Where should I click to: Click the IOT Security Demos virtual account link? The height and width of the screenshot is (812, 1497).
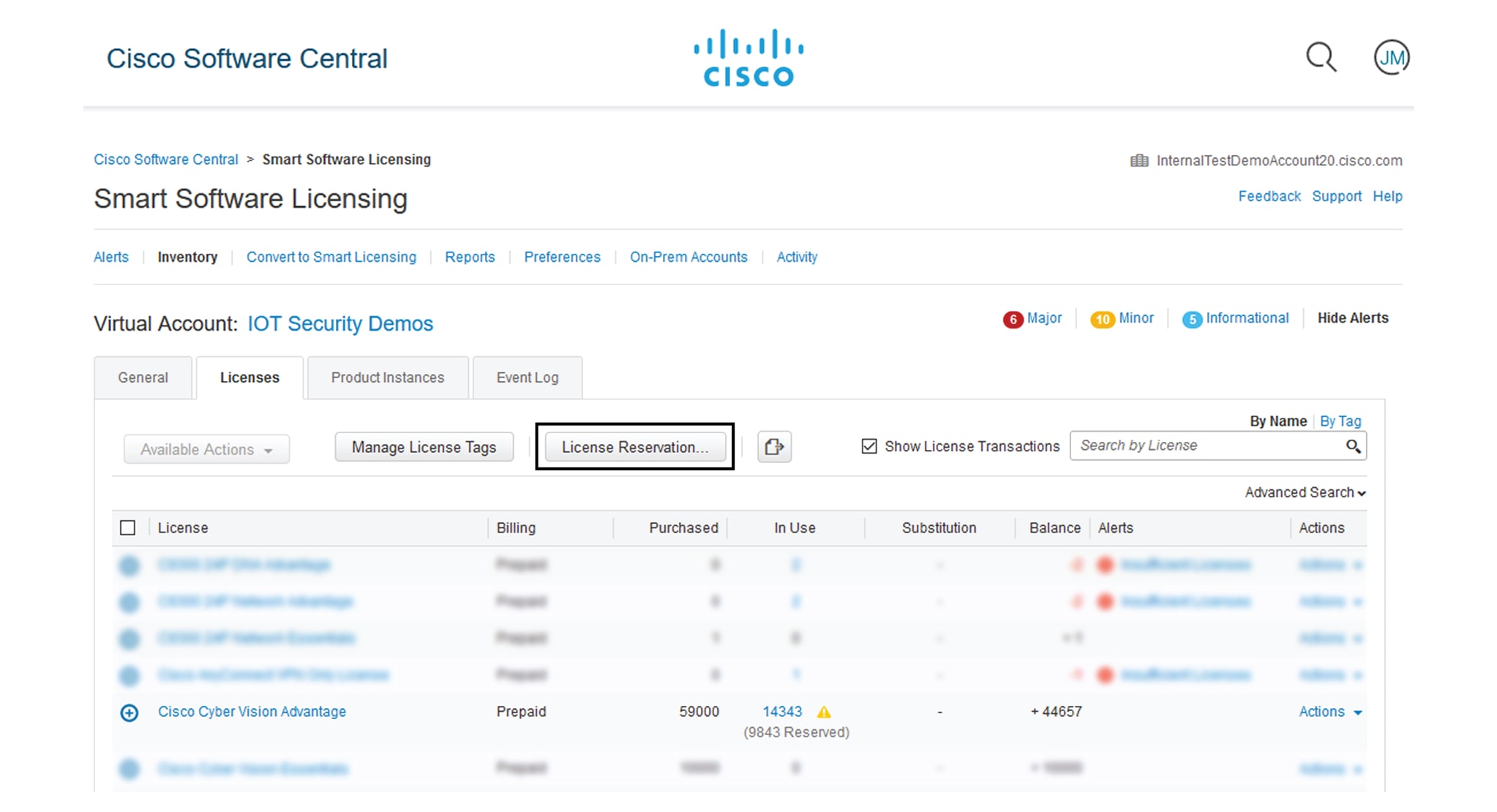(340, 323)
